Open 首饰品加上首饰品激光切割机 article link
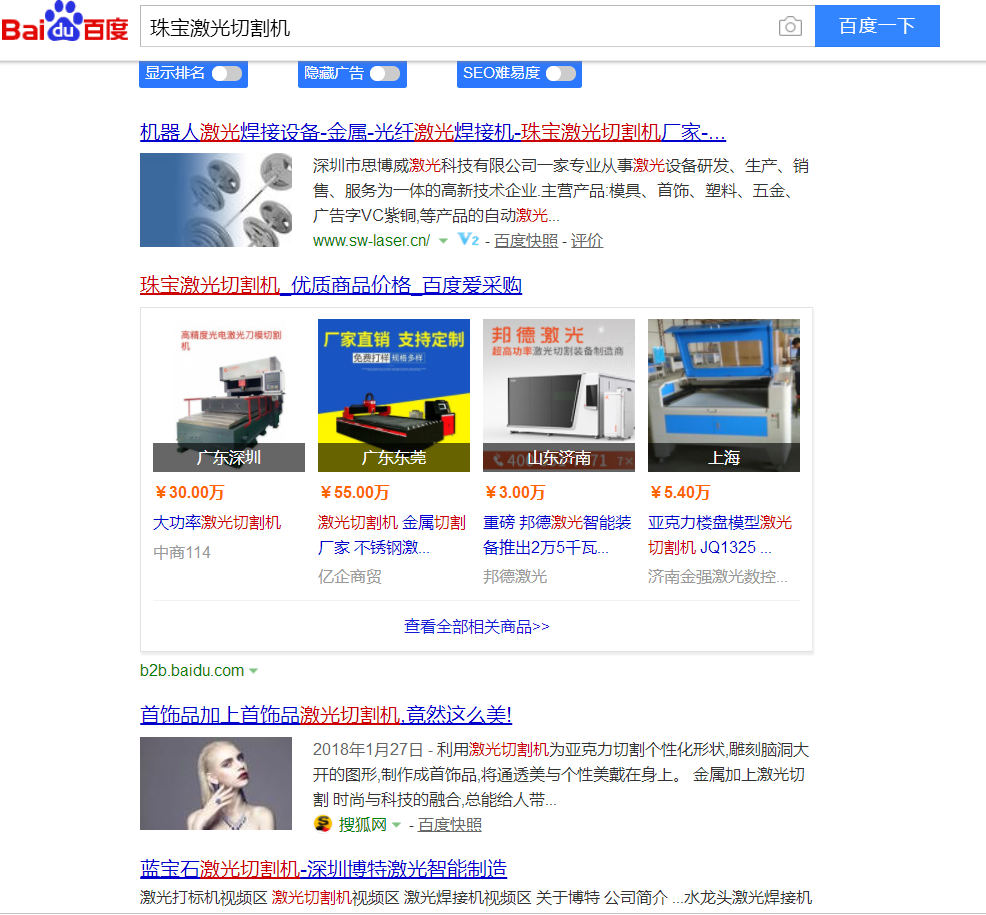 point(326,715)
